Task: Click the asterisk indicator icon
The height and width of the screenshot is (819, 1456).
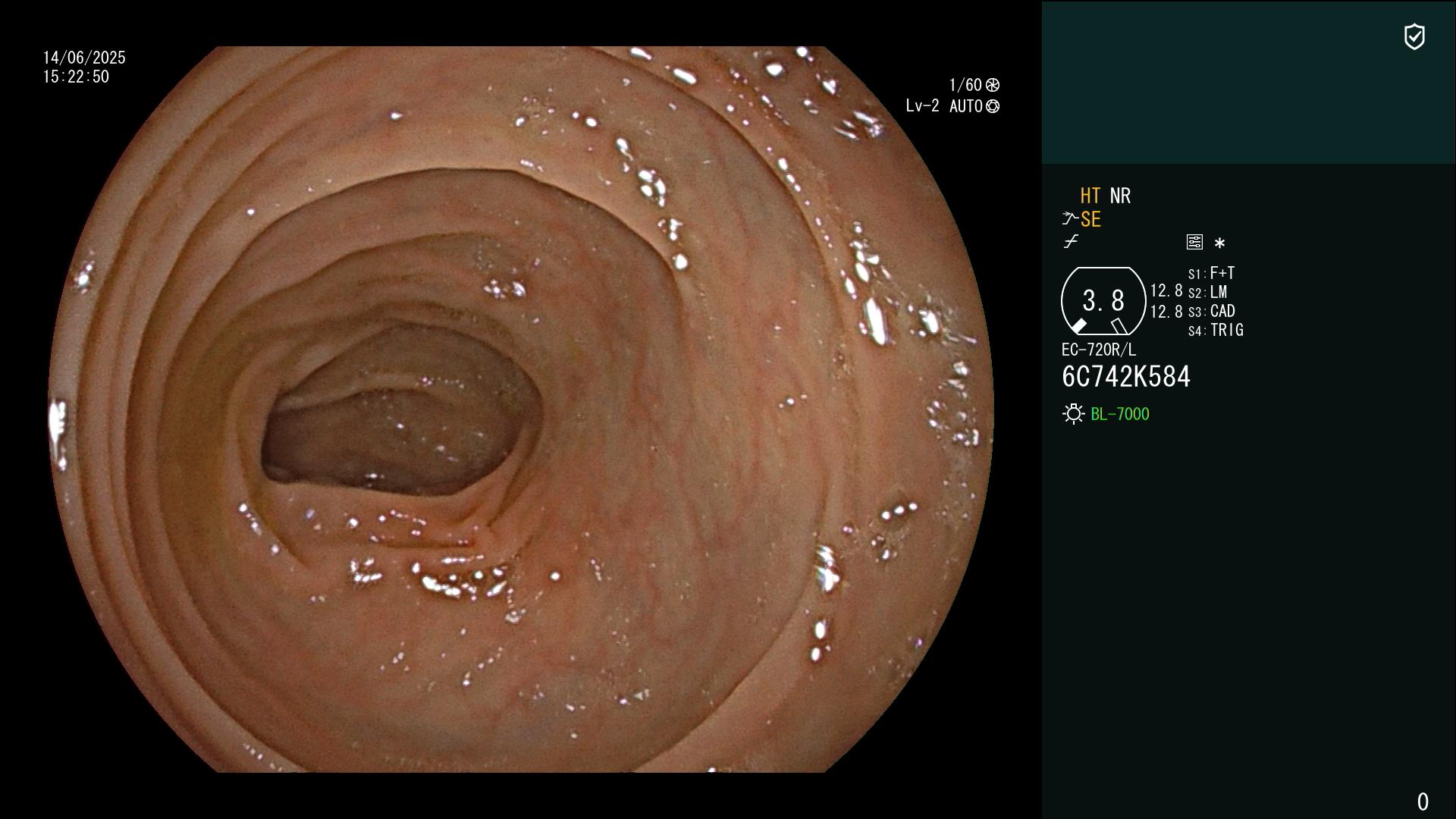Action: click(x=1219, y=243)
